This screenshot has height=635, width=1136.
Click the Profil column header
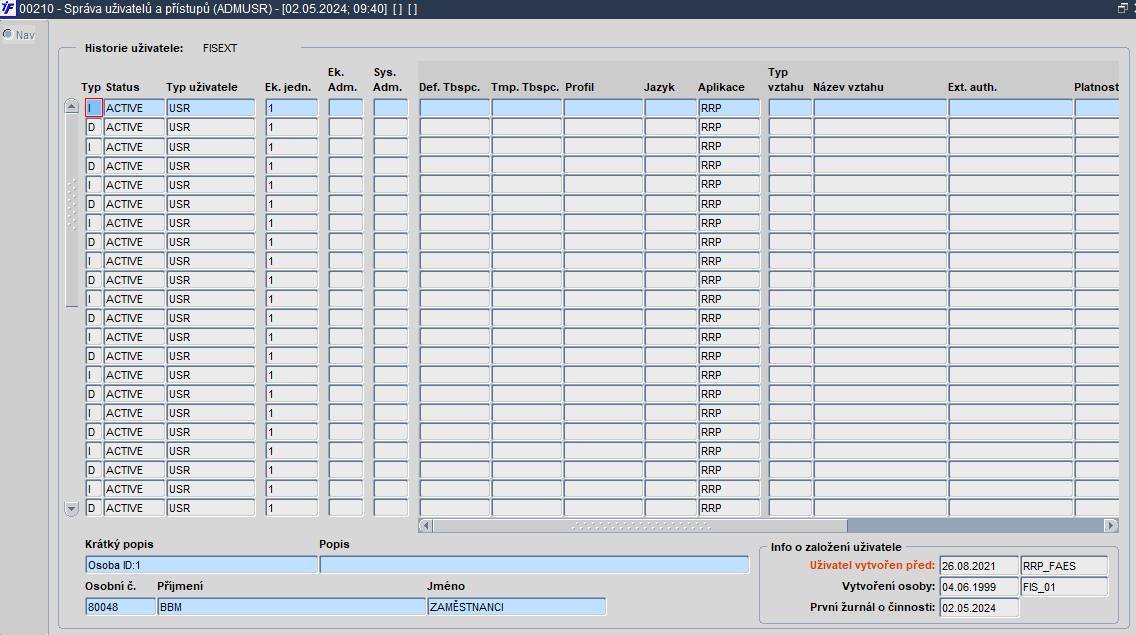click(580, 87)
